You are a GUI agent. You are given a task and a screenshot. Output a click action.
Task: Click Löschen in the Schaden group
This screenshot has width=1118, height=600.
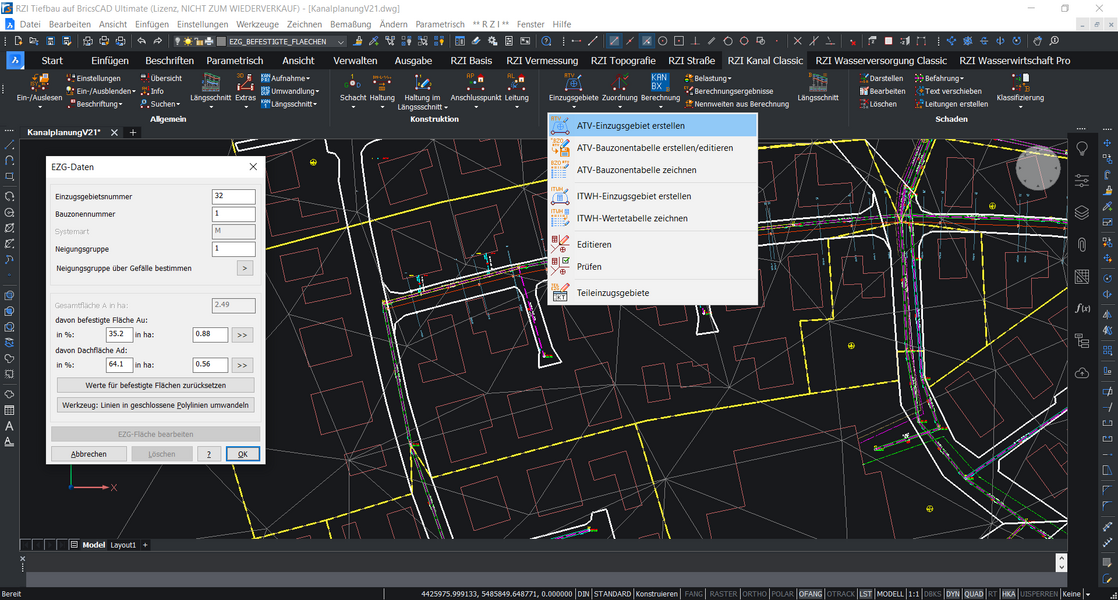pos(878,104)
